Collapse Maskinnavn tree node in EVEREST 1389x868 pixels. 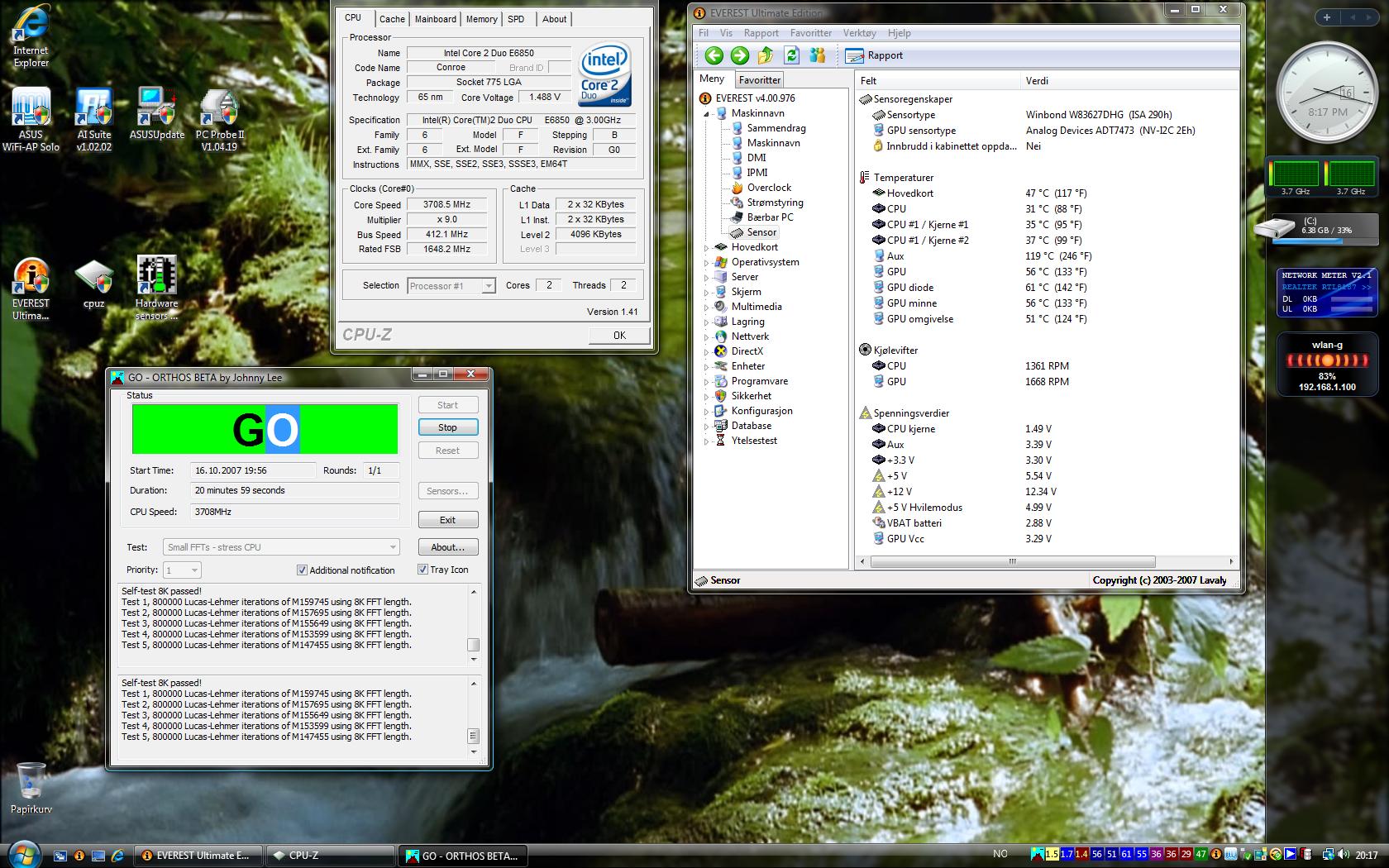click(x=707, y=114)
